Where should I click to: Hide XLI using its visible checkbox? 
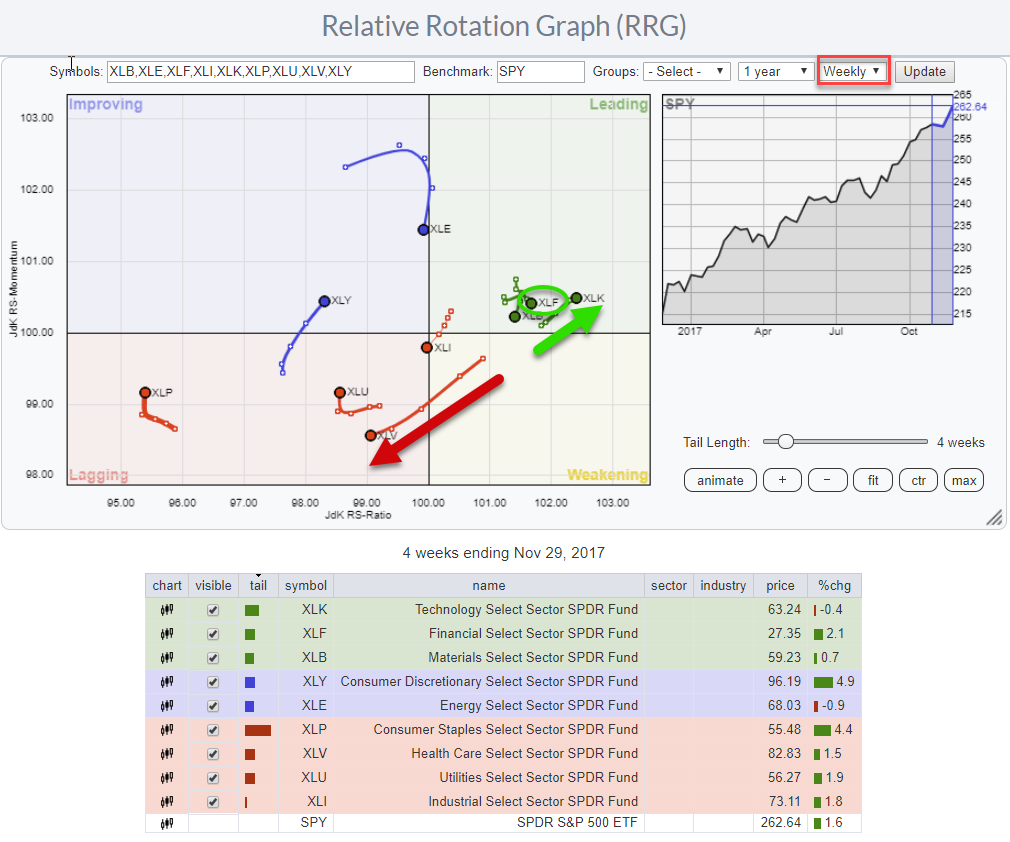[x=213, y=801]
